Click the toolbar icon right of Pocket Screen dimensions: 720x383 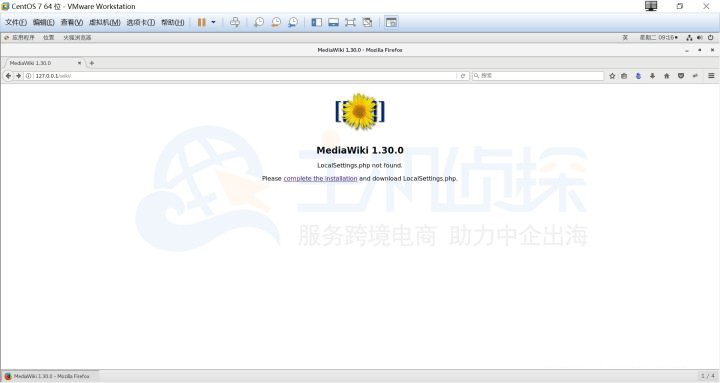695,76
